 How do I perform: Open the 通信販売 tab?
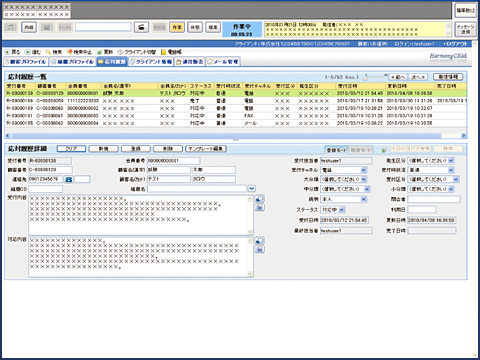click(x=190, y=62)
